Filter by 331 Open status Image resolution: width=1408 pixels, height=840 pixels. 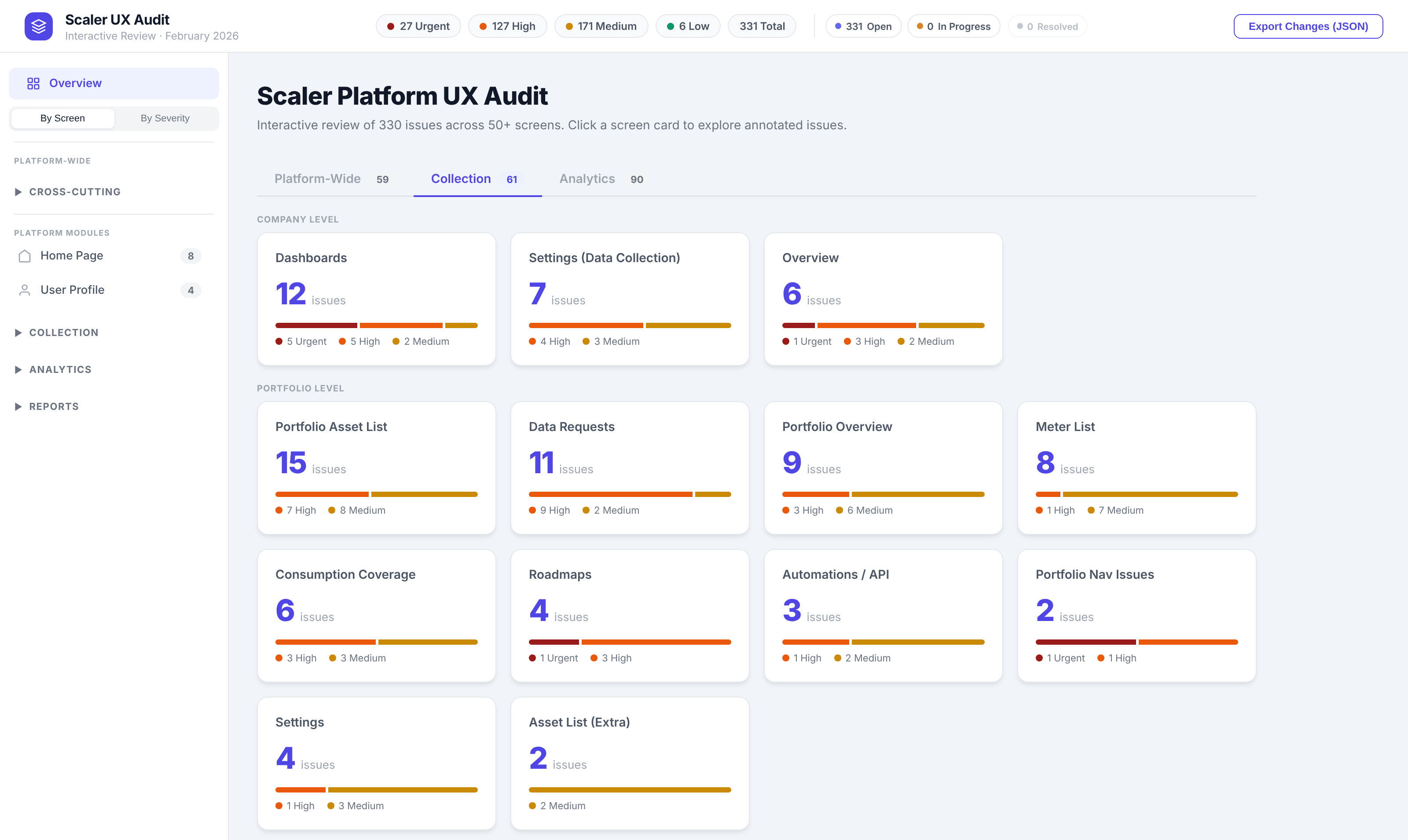point(863,26)
